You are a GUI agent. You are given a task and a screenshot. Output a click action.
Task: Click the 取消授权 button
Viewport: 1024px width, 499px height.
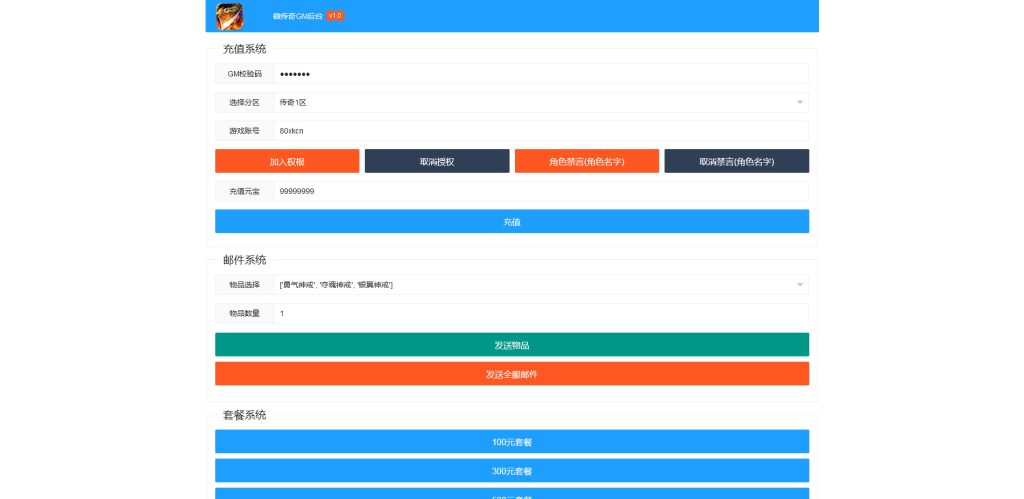(437, 161)
